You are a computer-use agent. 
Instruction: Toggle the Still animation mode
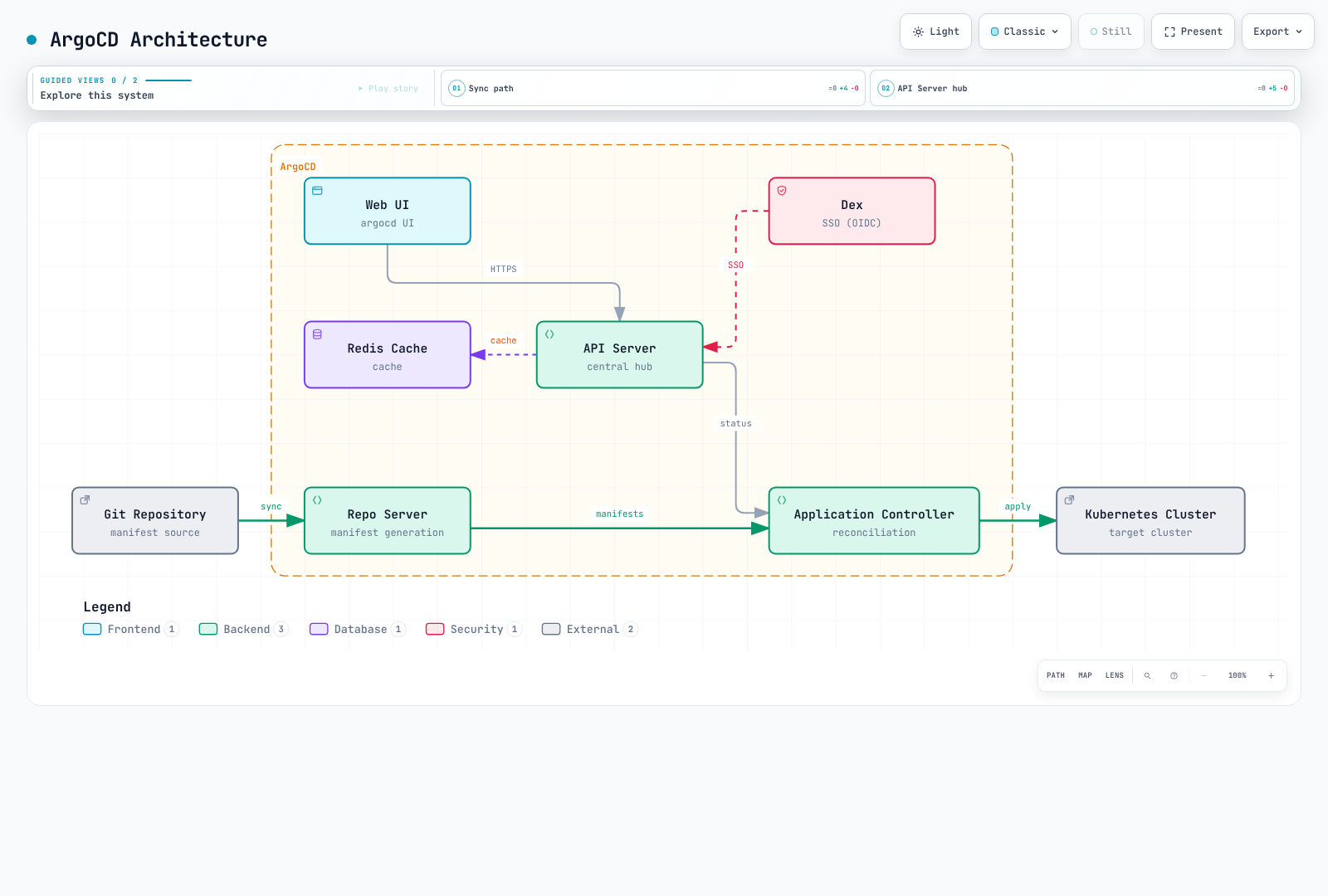[1111, 32]
